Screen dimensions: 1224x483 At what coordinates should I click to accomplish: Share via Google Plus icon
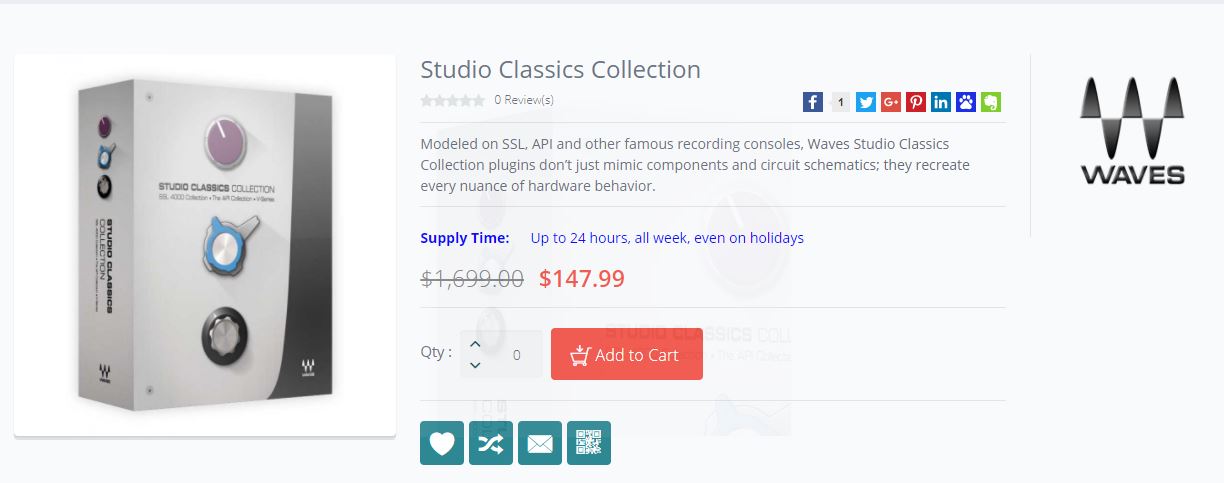[891, 102]
